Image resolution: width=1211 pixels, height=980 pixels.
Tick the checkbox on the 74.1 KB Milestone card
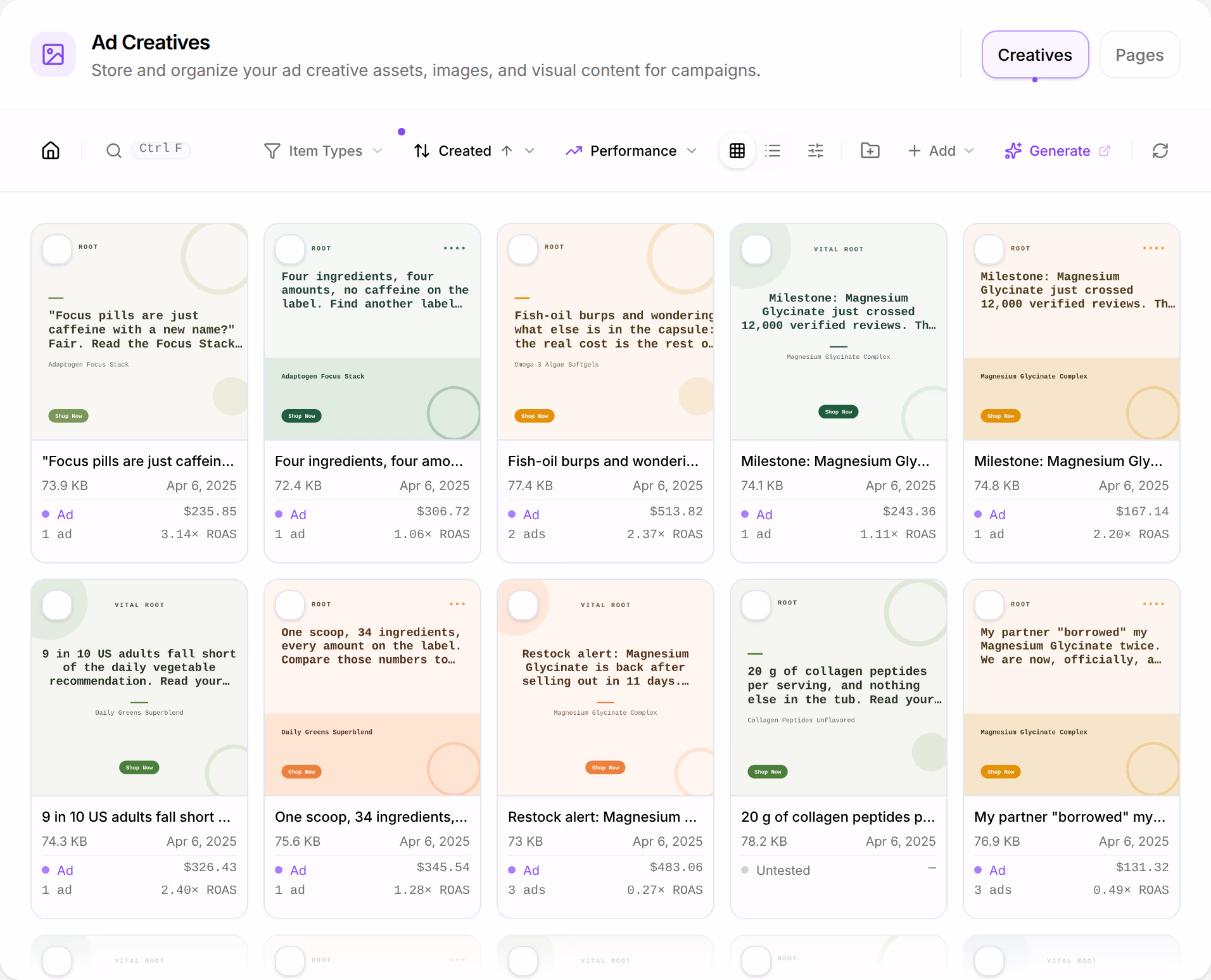756,249
